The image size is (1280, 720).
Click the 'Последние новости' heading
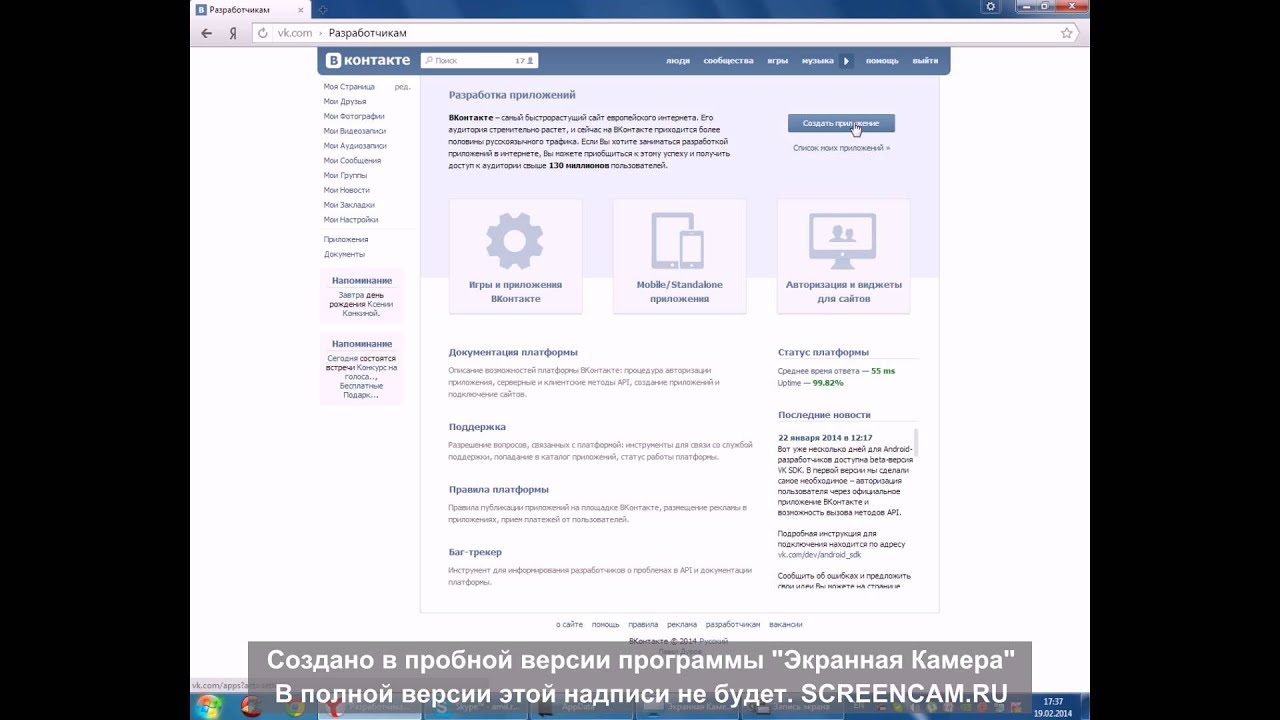(824, 415)
